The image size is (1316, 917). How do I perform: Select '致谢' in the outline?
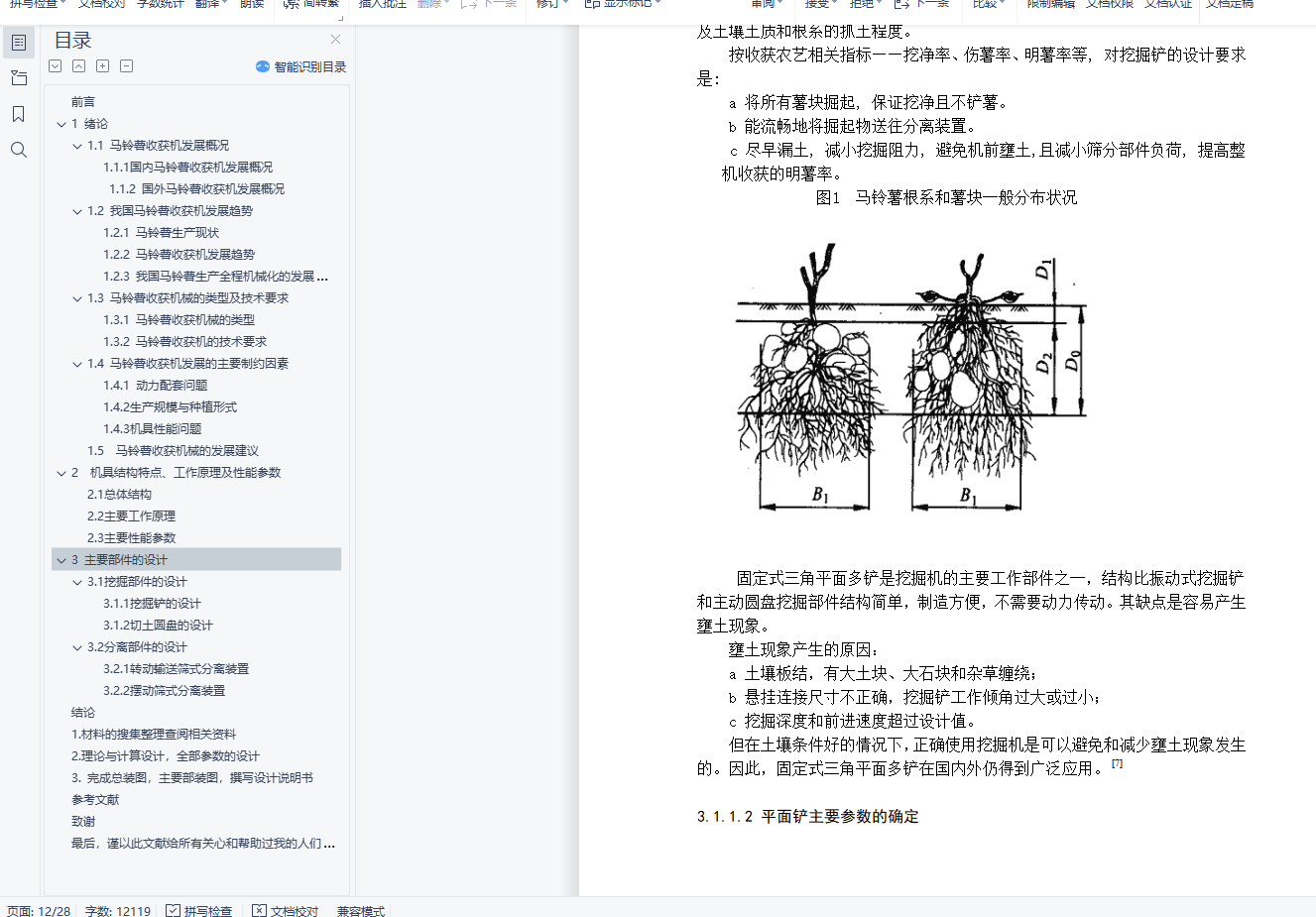pos(83,822)
